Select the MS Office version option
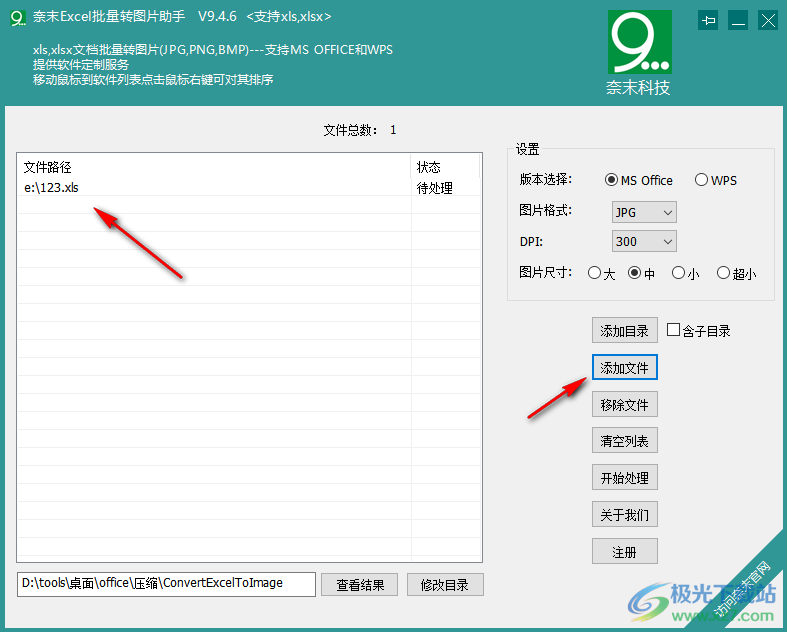 point(638,180)
